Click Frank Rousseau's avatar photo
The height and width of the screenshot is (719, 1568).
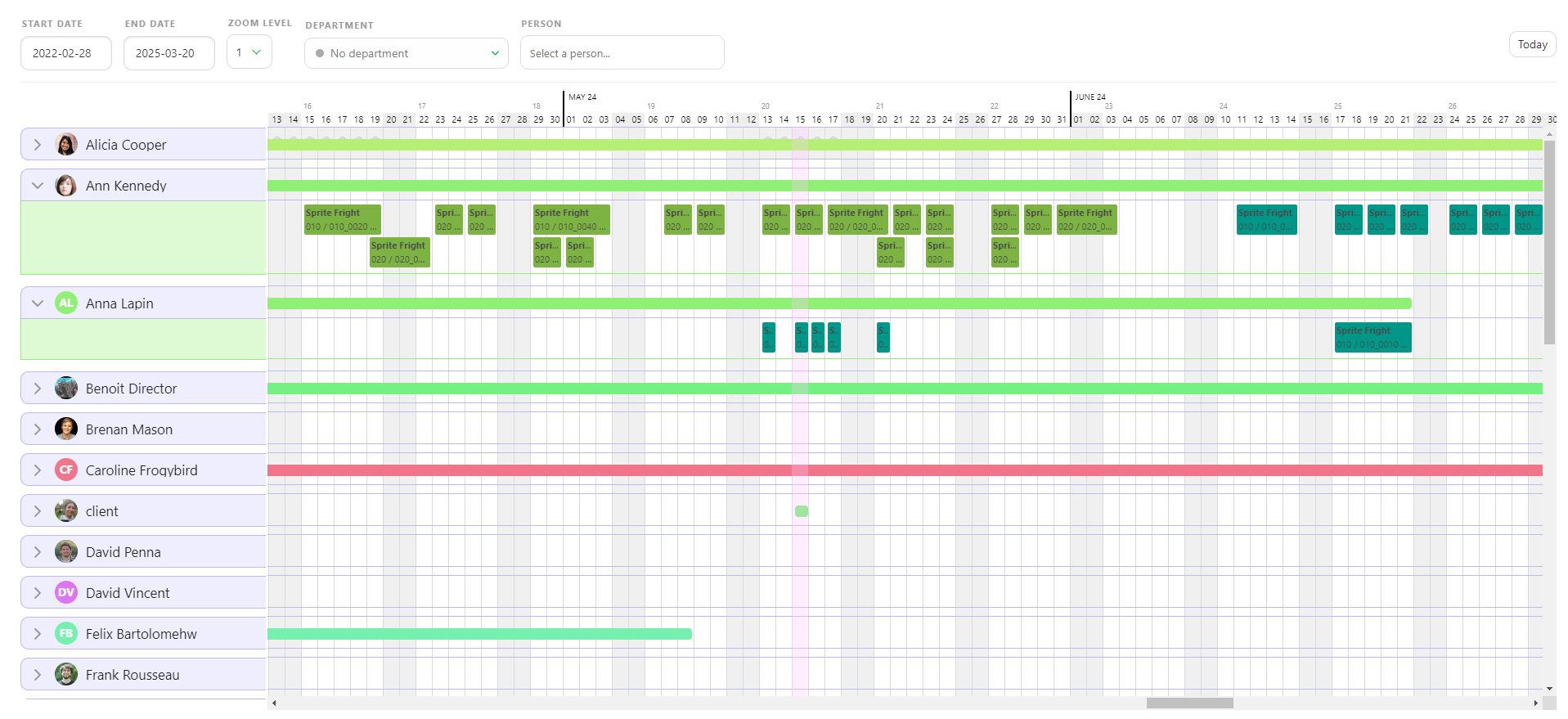click(x=66, y=674)
